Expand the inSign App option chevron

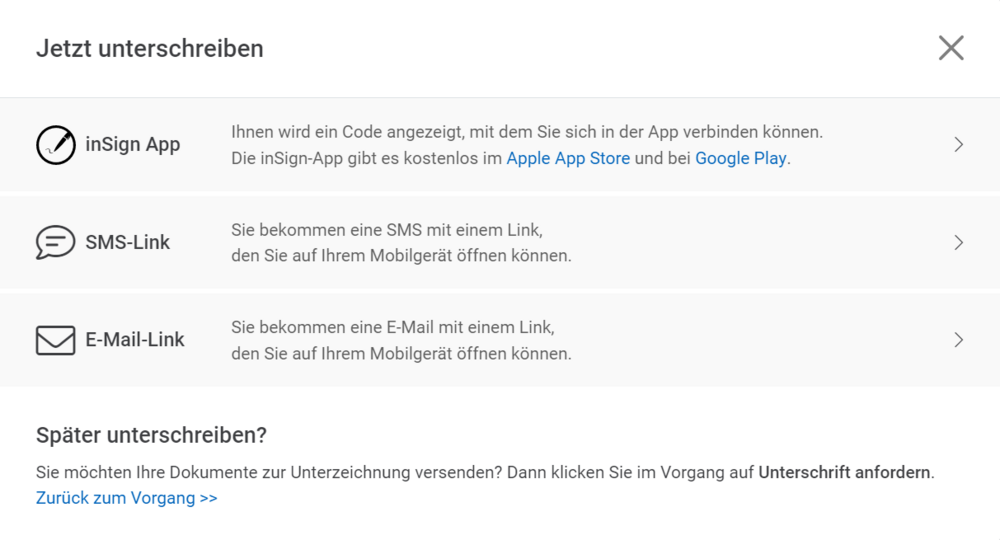[x=958, y=145]
